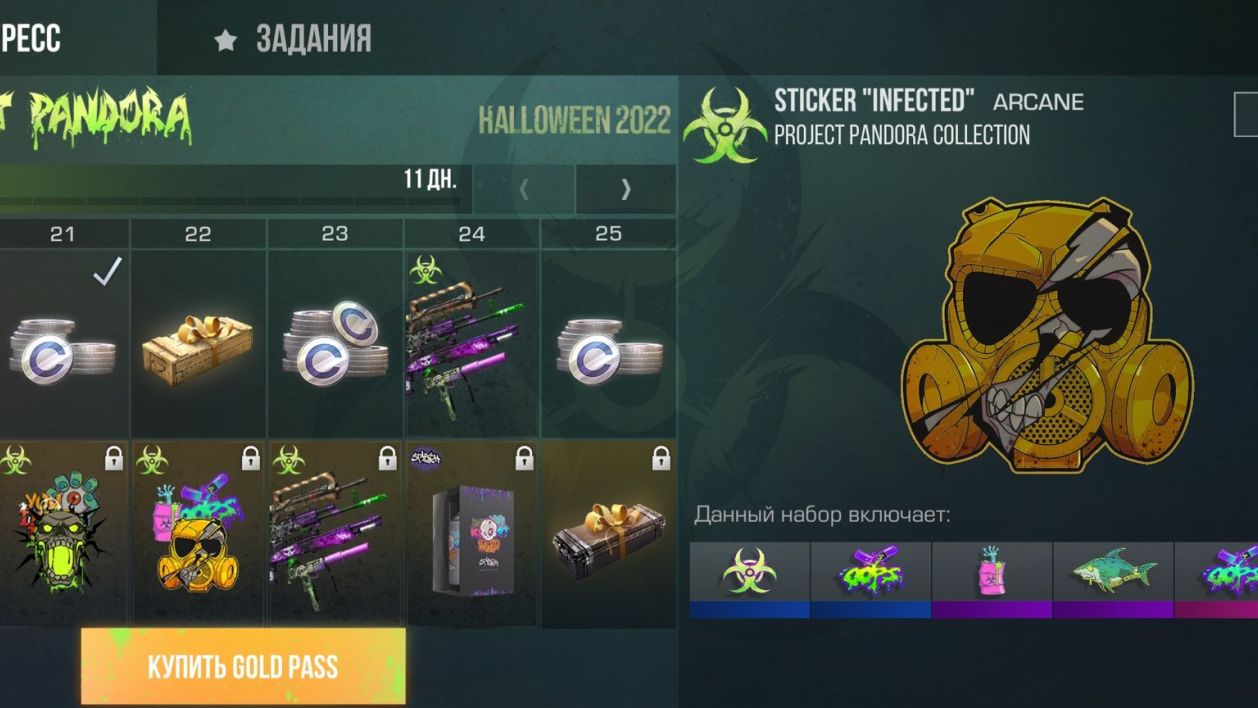Click the pass progress bar showing 11 дн.
The width and height of the screenshot is (1258, 708).
point(235,189)
